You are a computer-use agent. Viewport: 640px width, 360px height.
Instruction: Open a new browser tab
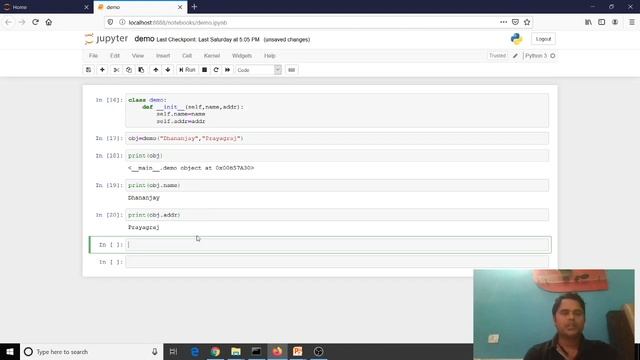(x=194, y=7)
